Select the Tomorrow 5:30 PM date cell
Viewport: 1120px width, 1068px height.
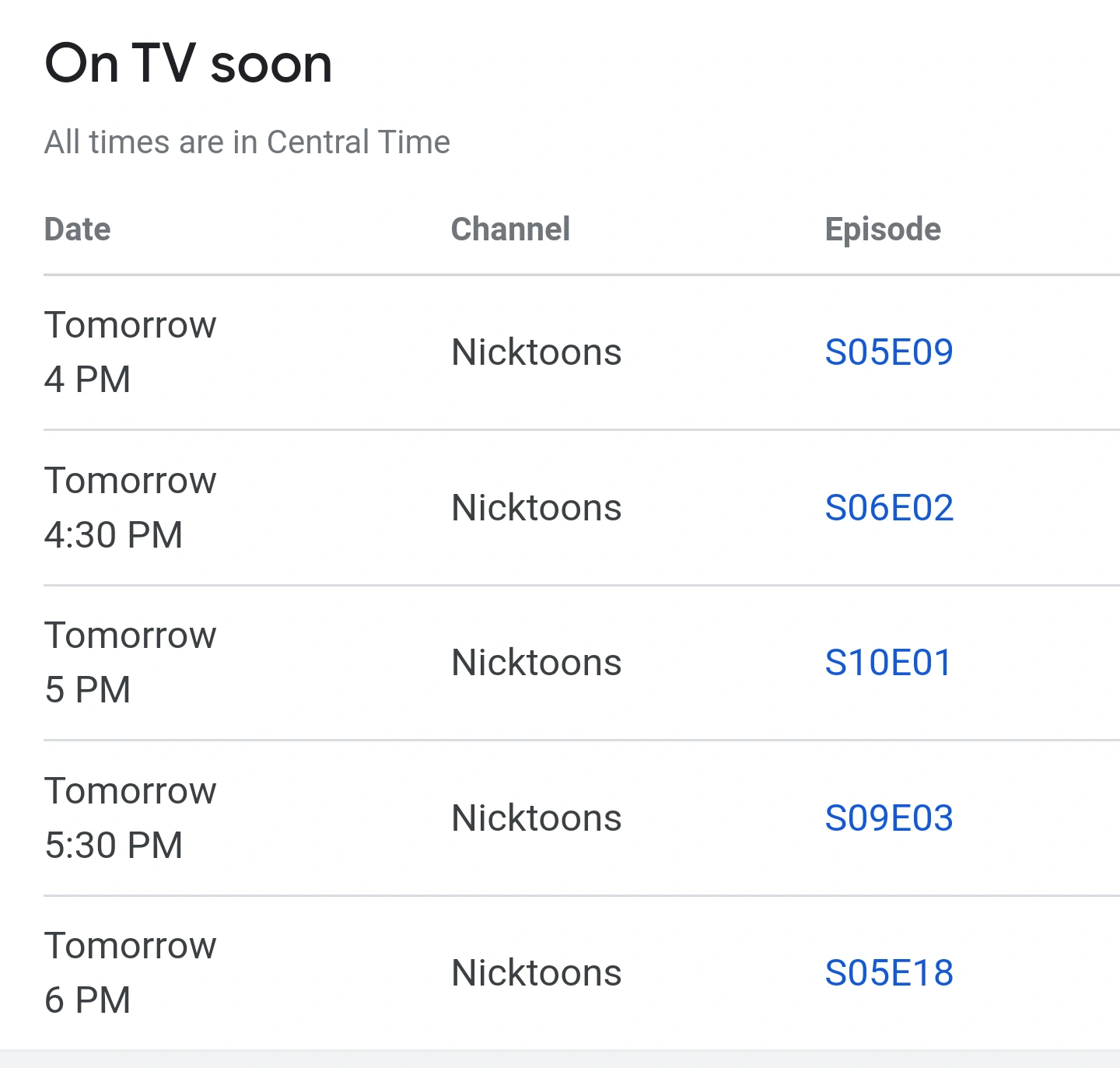point(130,818)
